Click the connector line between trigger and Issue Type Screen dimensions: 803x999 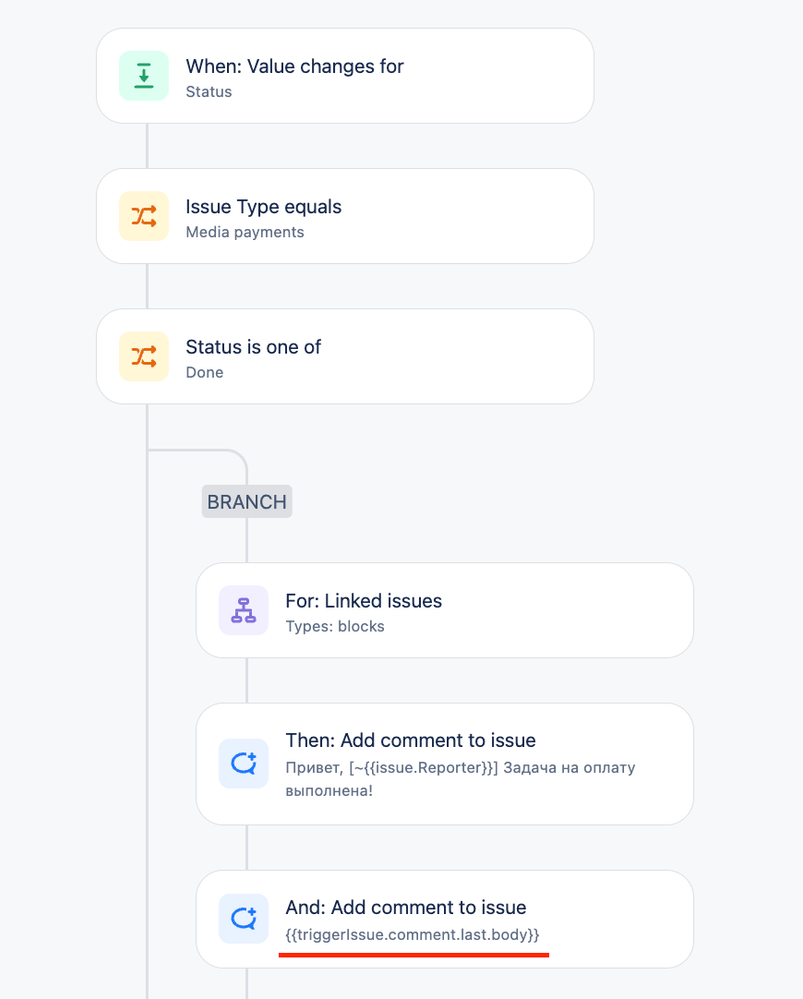pos(147,146)
